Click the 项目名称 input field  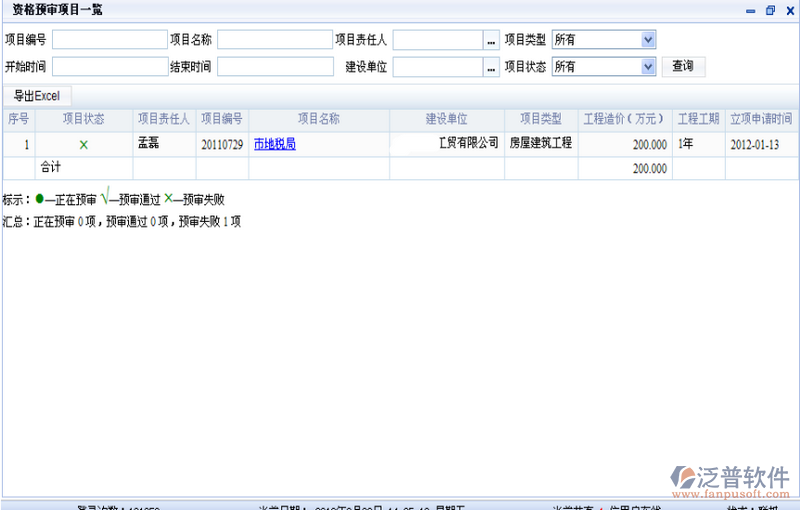click(275, 40)
